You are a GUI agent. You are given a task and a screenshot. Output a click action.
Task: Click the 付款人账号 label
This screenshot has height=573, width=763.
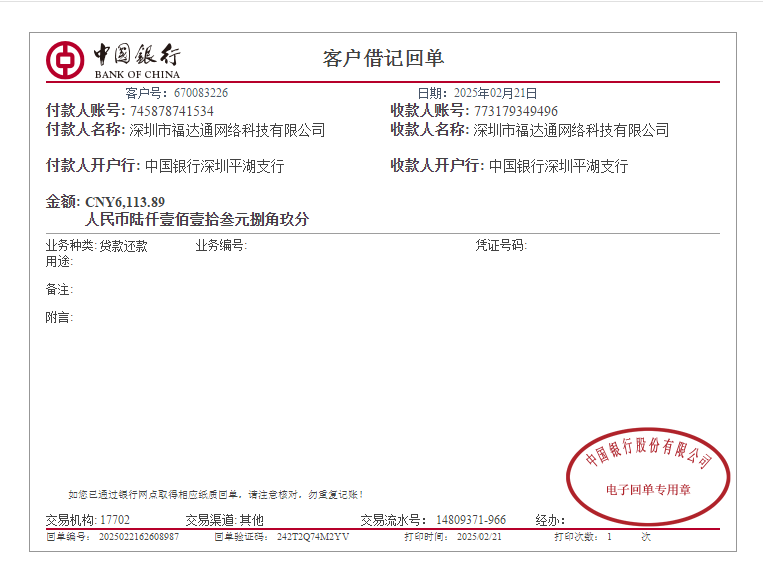(x=86, y=111)
